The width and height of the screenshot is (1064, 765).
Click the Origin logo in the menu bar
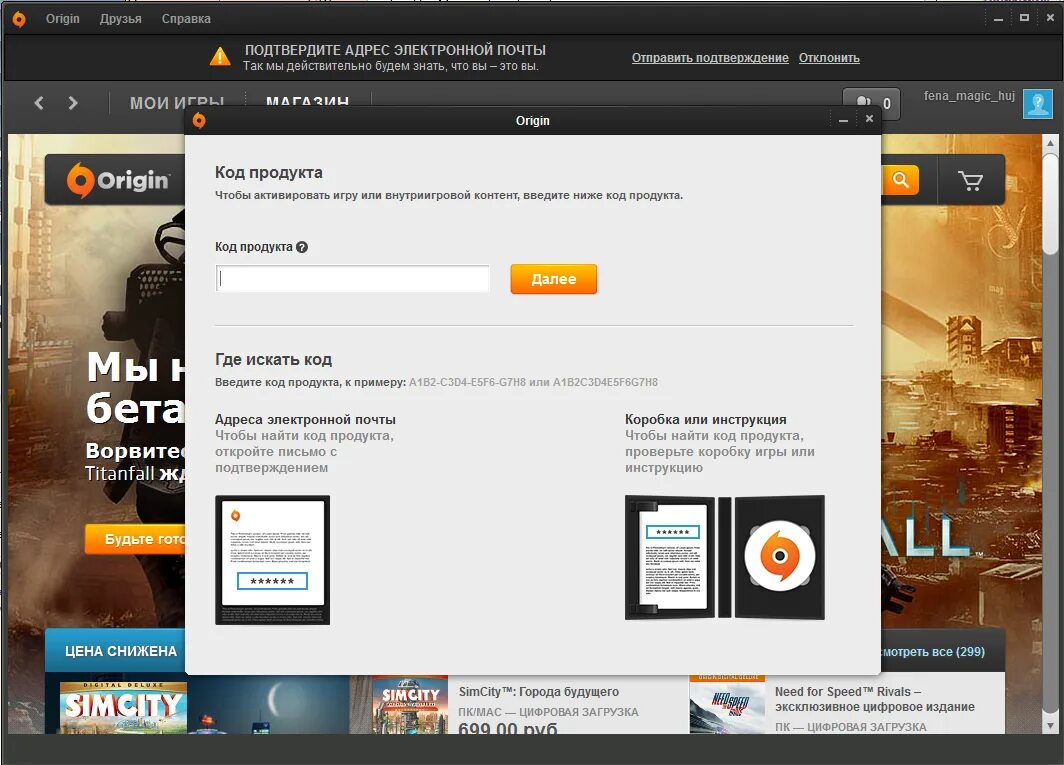[19, 19]
